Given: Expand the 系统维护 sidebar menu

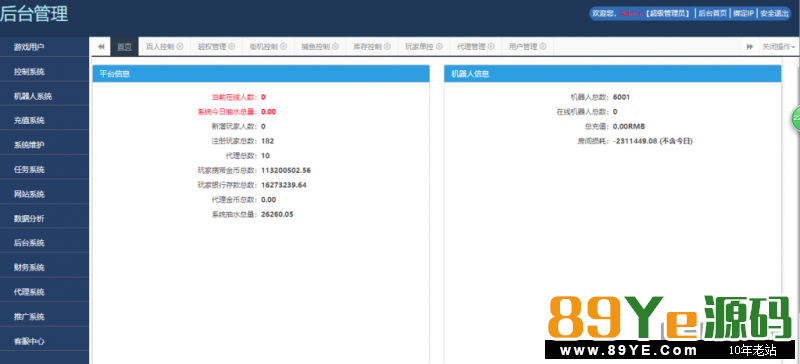Looking at the screenshot, I should coord(44,145).
